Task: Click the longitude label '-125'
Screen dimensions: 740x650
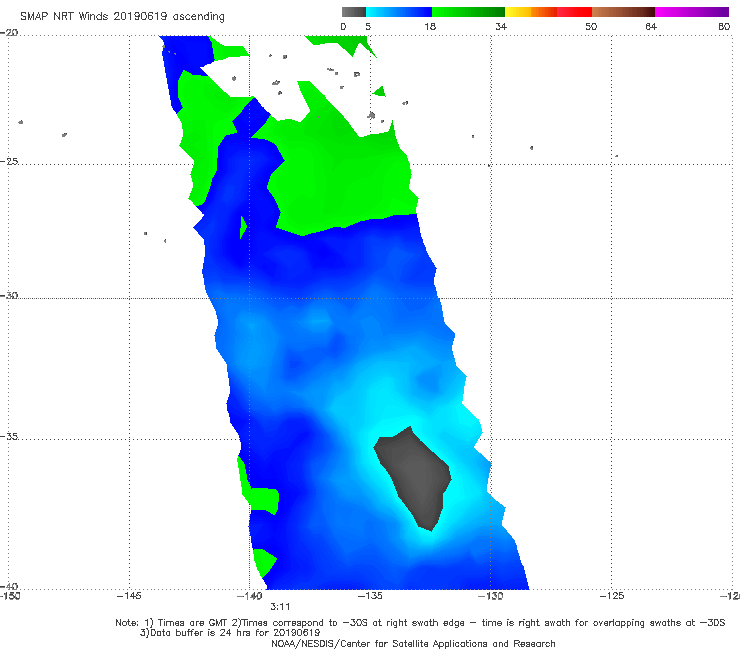Action: (x=612, y=596)
